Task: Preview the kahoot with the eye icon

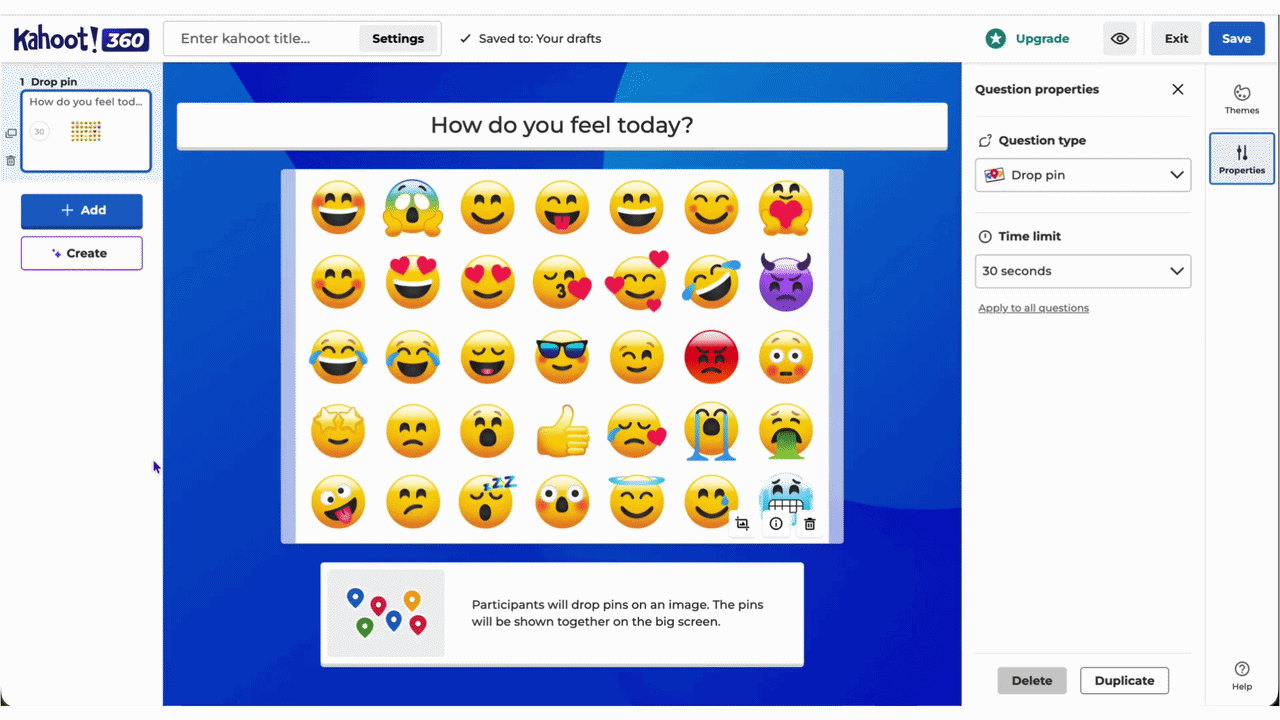Action: tap(1120, 39)
